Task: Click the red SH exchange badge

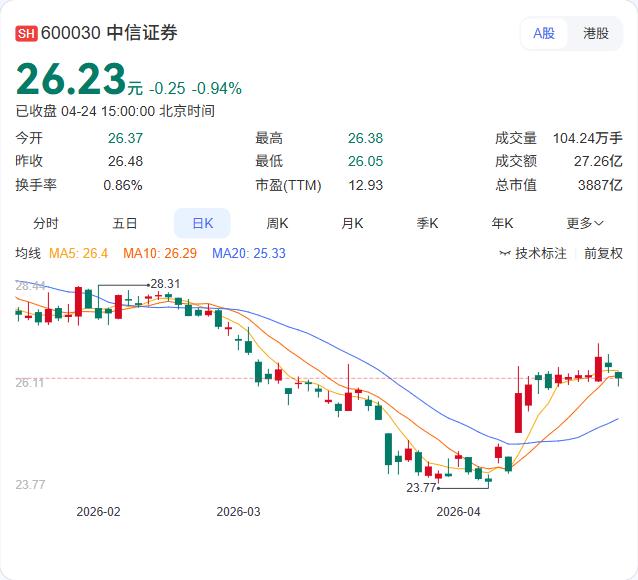Action: 26,33
